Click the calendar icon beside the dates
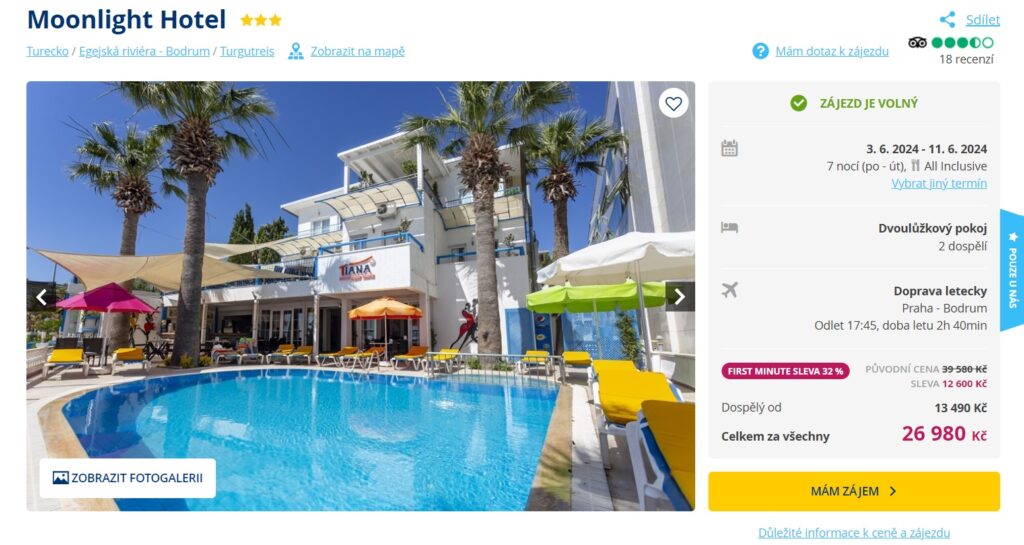 [729, 148]
